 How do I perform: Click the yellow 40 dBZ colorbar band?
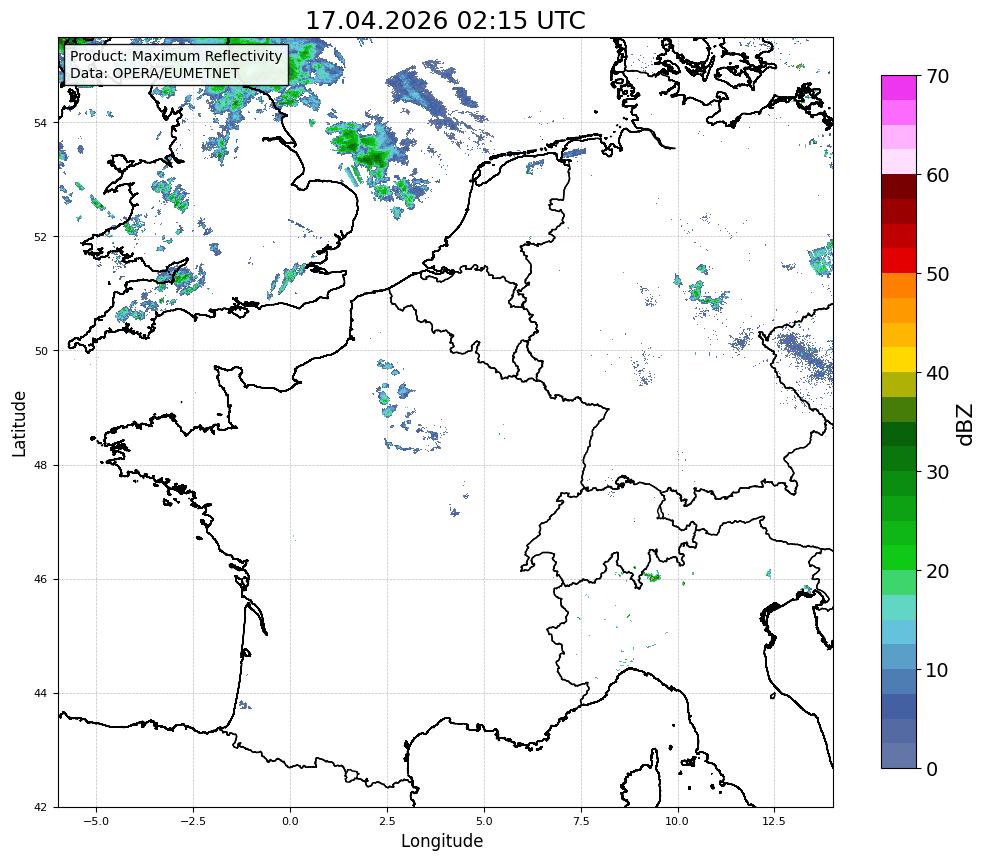tap(898, 359)
